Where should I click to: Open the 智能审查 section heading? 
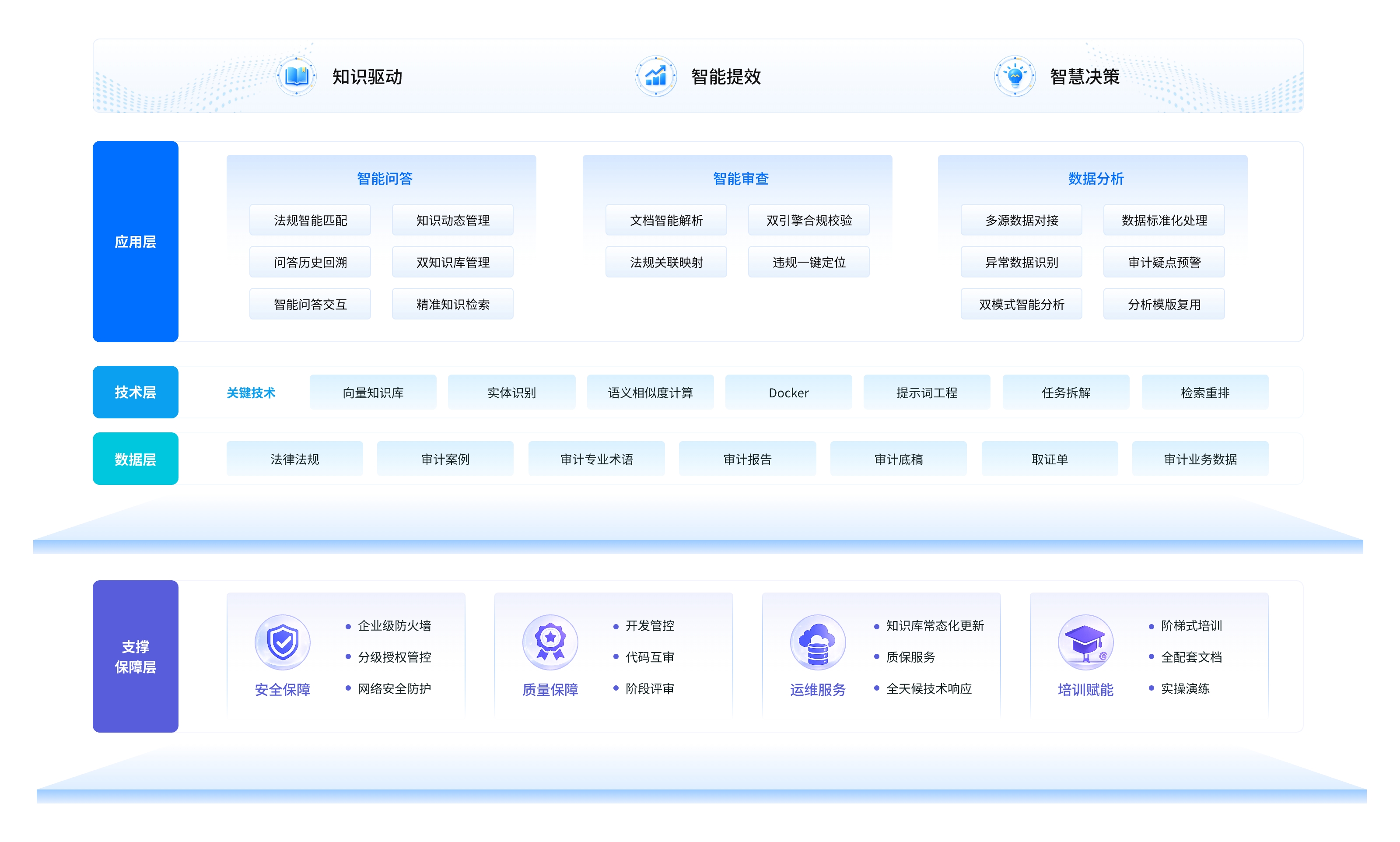741,179
